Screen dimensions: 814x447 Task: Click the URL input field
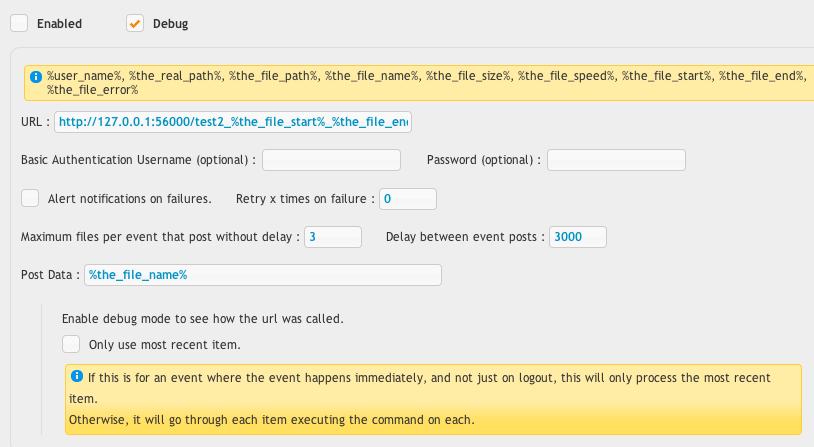[233, 122]
